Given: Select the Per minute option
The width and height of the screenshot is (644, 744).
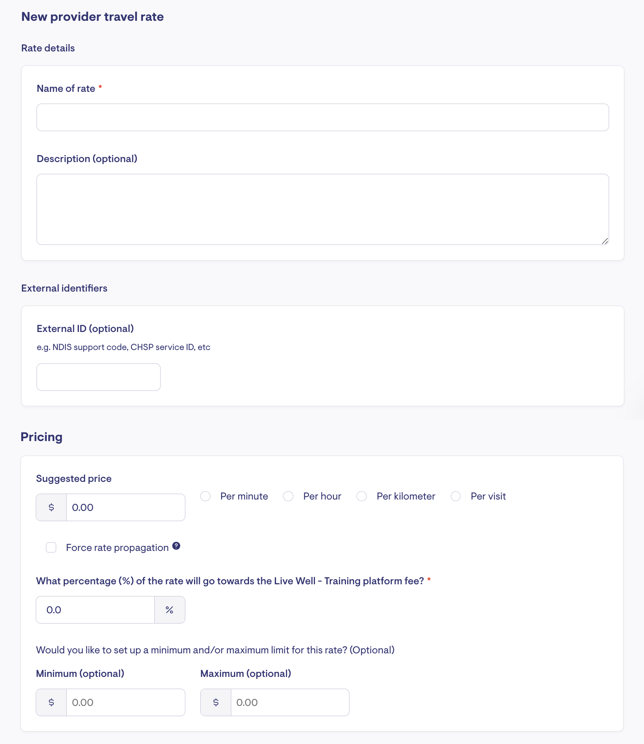Looking at the screenshot, I should (205, 496).
